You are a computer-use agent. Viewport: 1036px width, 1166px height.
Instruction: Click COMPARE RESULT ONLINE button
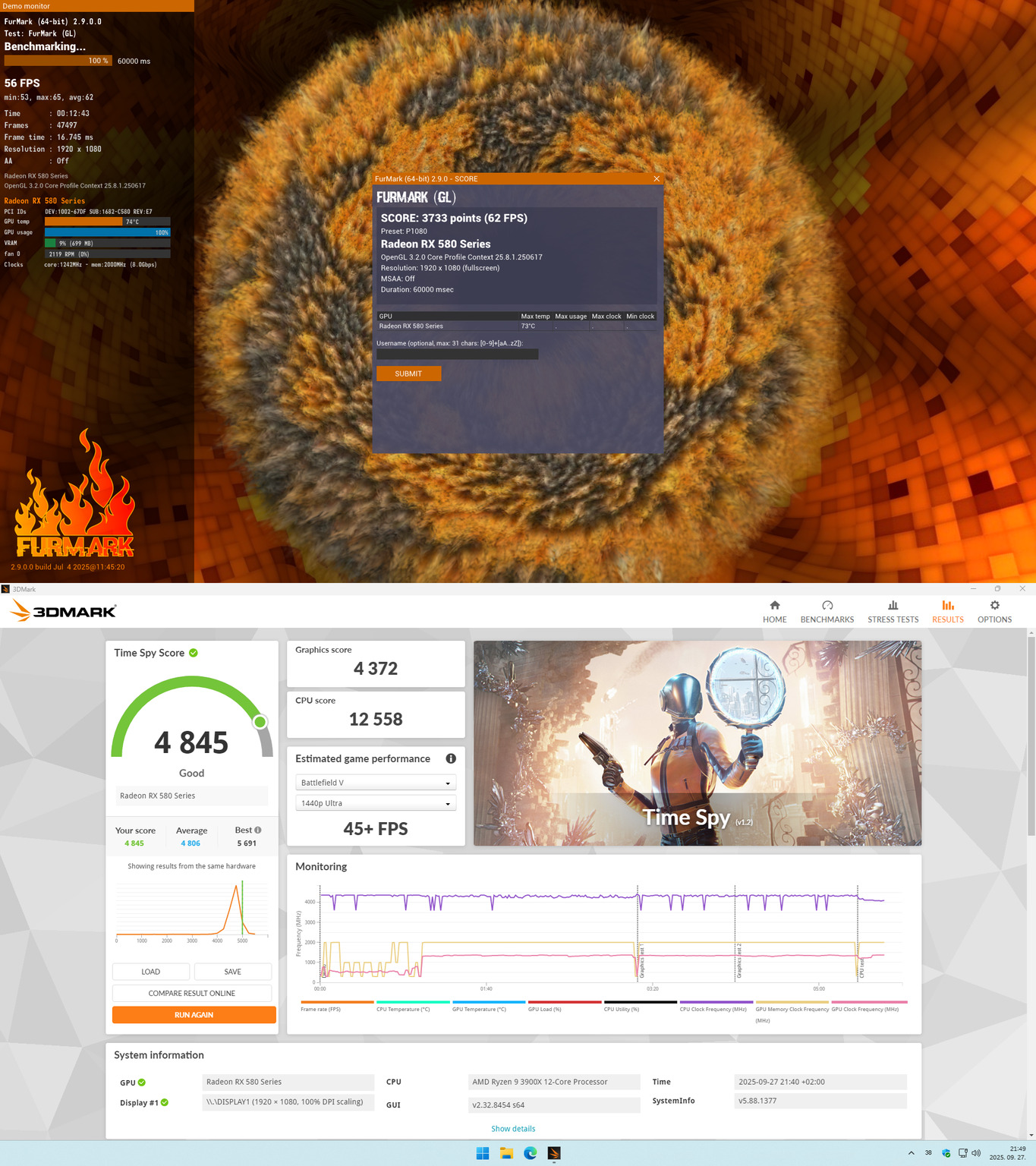[x=192, y=993]
